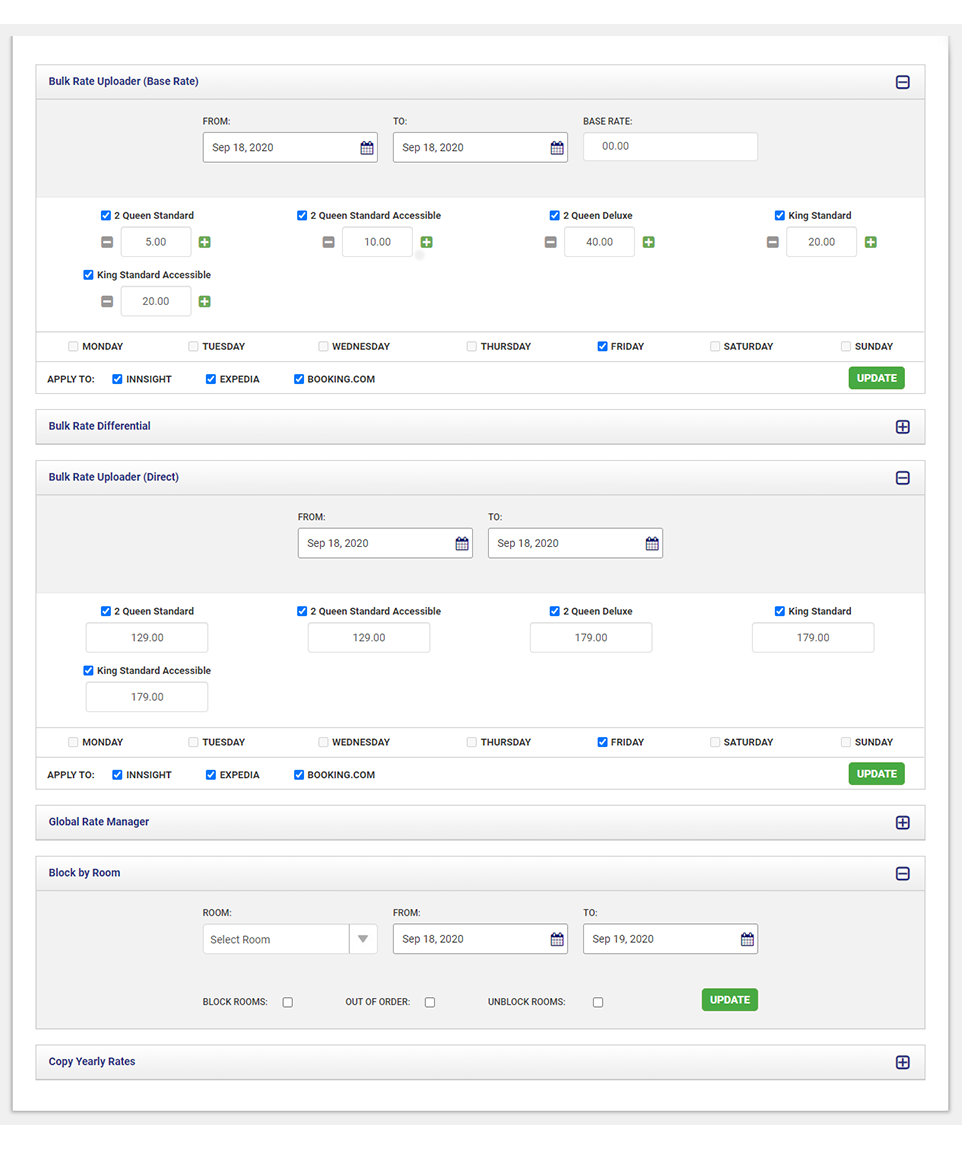
Task: Click King Standard Accessible direct rate field
Action: click(x=147, y=697)
